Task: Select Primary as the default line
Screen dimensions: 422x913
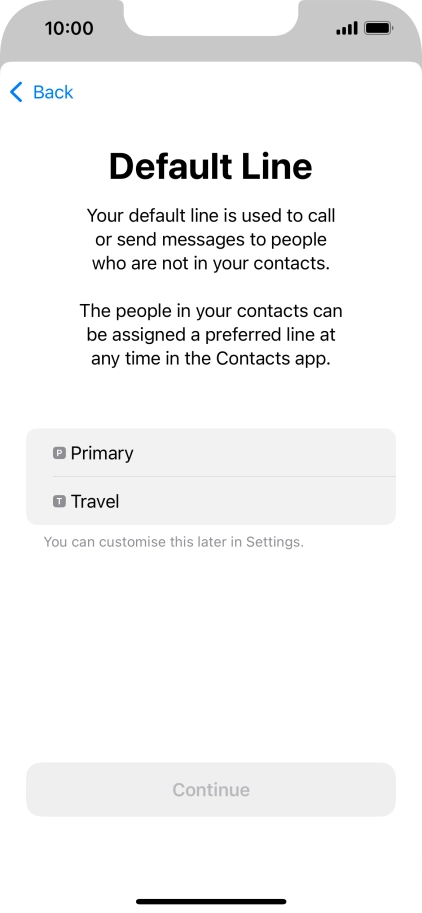Action: 211,452
